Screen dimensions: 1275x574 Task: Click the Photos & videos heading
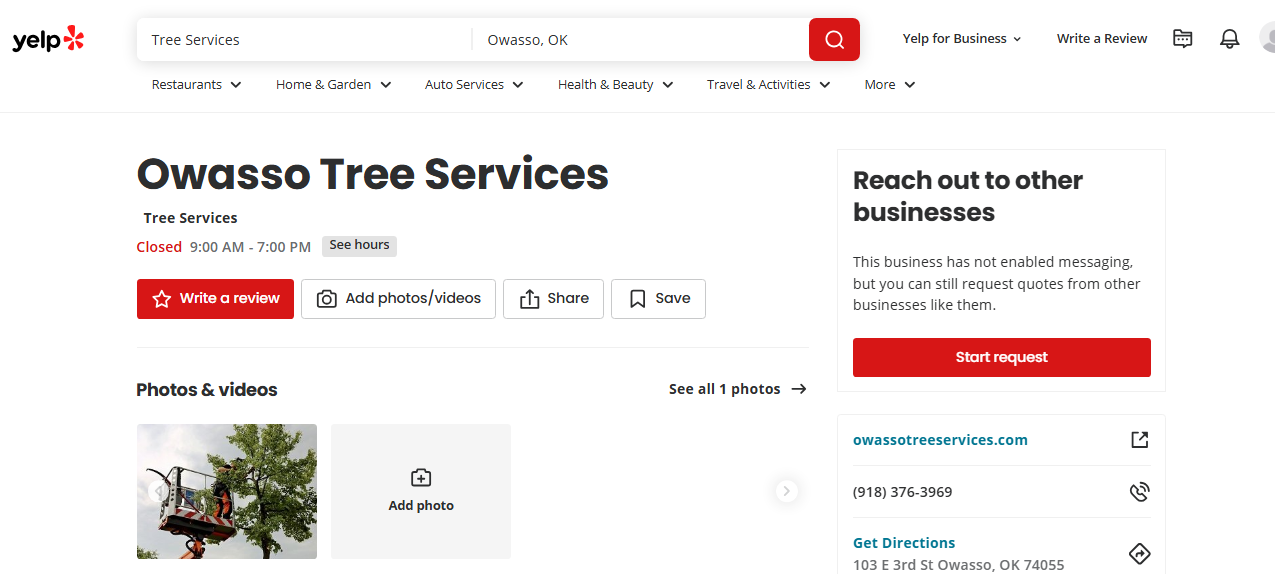point(207,390)
